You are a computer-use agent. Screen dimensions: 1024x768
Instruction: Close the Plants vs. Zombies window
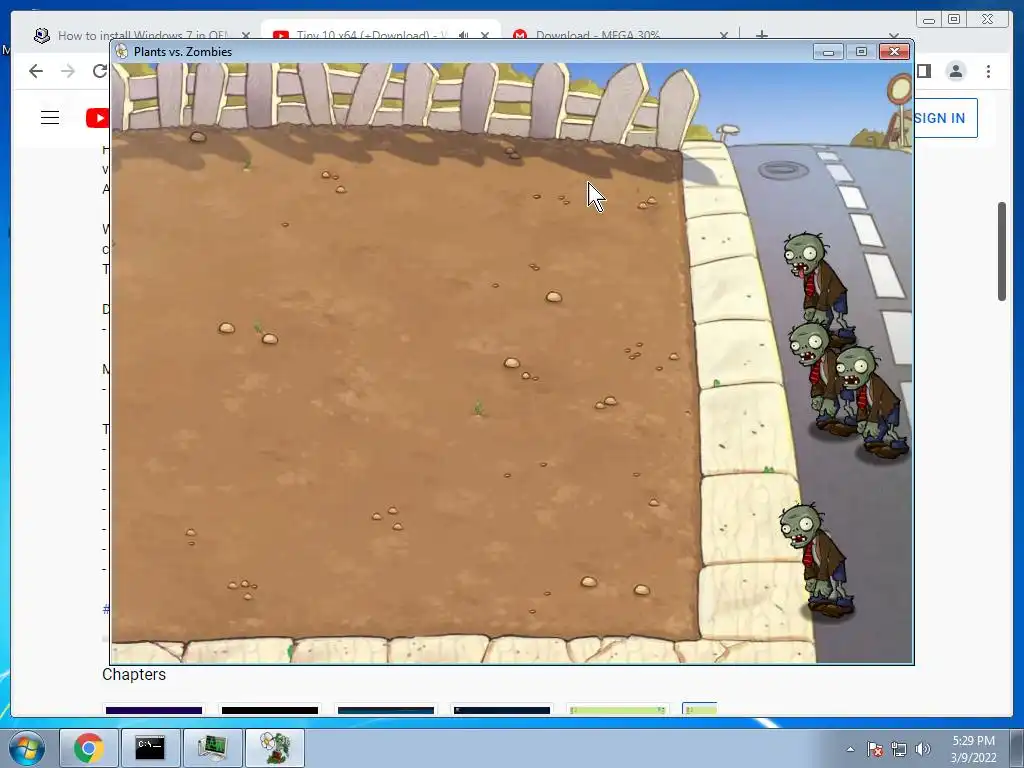894,52
